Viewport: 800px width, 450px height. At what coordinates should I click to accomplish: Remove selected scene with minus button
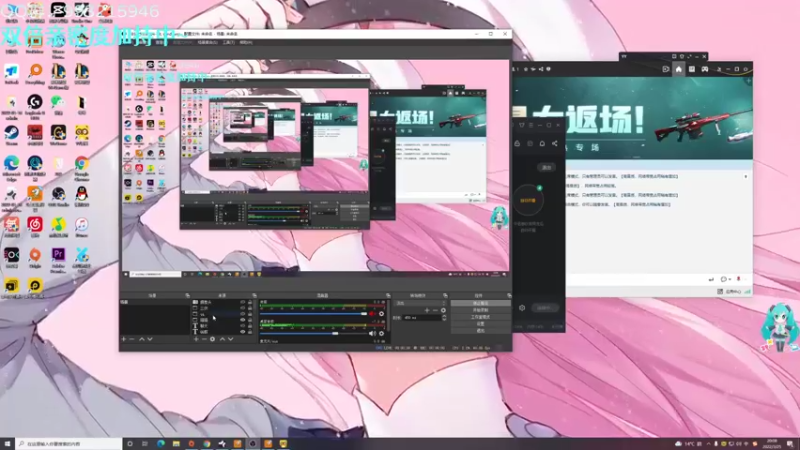pos(132,339)
